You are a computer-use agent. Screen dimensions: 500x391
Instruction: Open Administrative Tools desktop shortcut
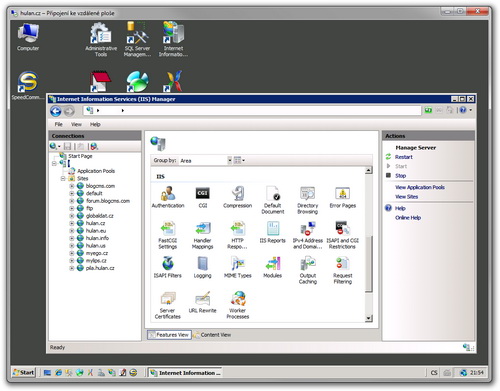(101, 39)
